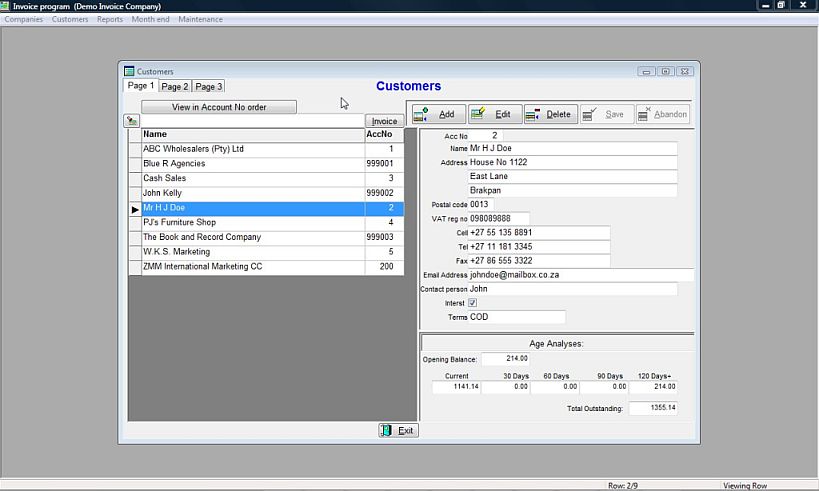Open the Maintenance menu
Viewport: 819px width, 491px height.
[x=200, y=19]
